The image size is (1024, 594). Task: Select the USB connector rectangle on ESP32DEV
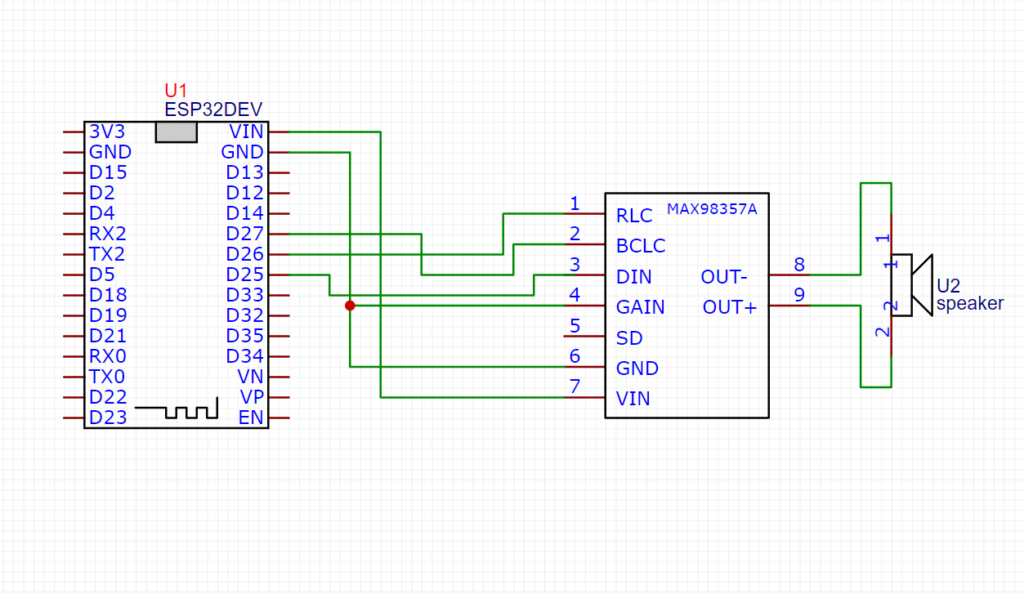pos(176,132)
